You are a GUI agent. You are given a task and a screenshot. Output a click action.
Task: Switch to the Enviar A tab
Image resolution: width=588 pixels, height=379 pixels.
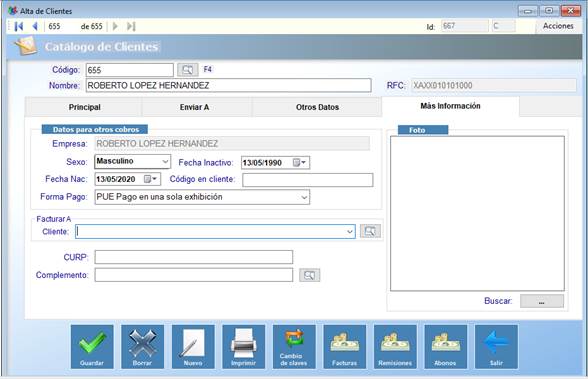point(194,107)
